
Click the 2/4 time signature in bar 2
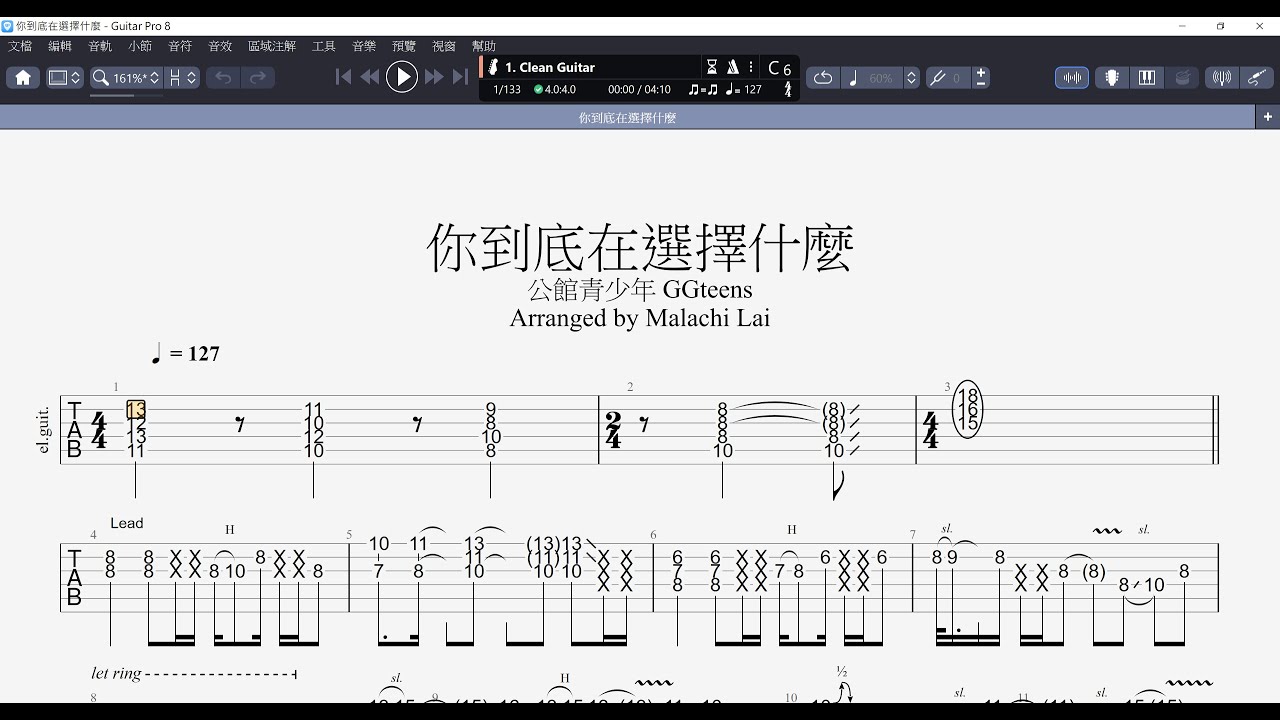614,430
